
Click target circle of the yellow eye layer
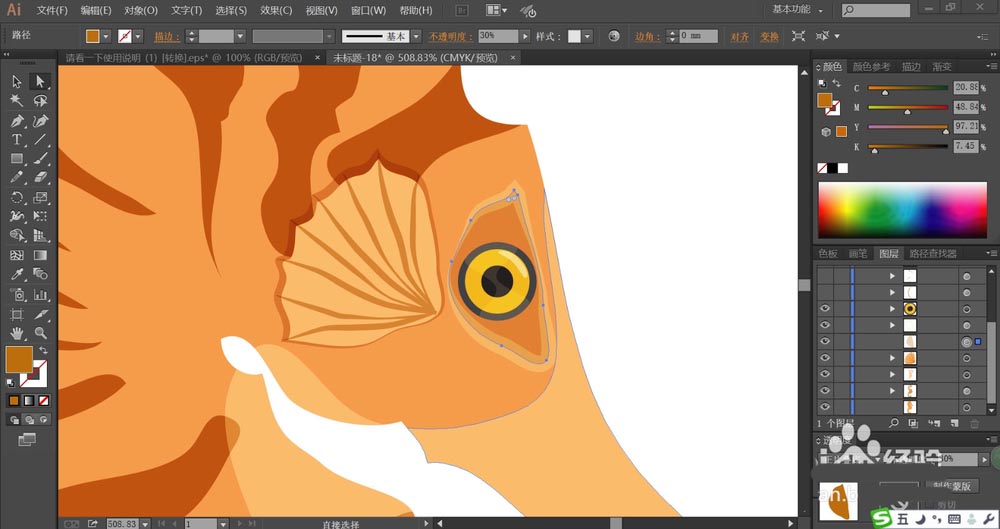(967, 309)
